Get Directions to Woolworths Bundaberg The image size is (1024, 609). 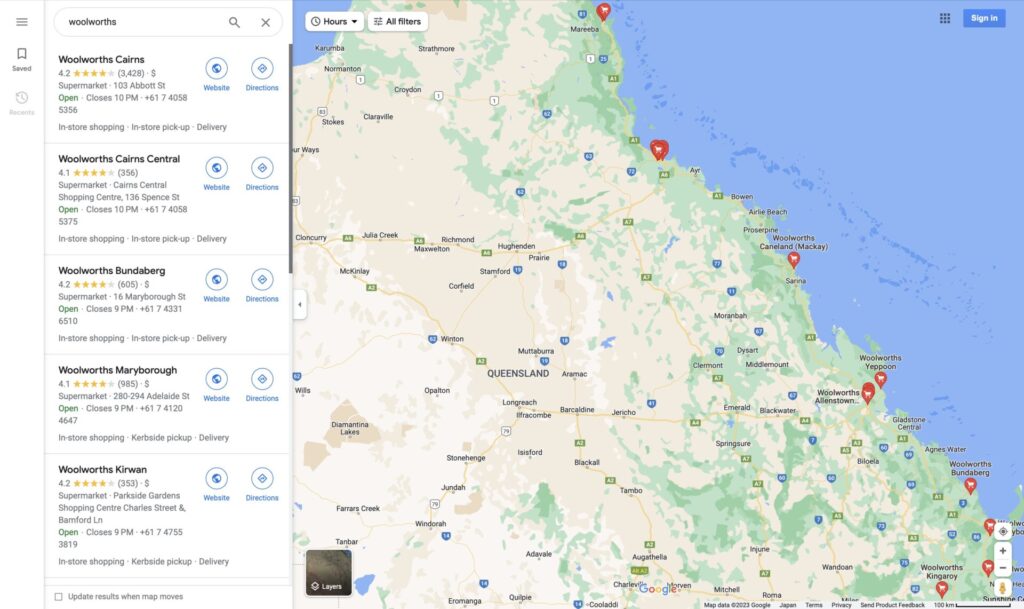262,286
